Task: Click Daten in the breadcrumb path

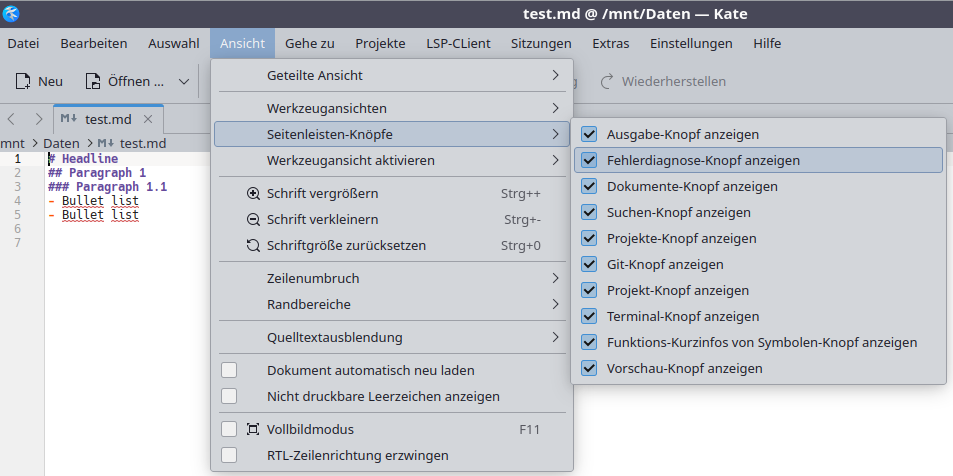Action: (x=61, y=143)
